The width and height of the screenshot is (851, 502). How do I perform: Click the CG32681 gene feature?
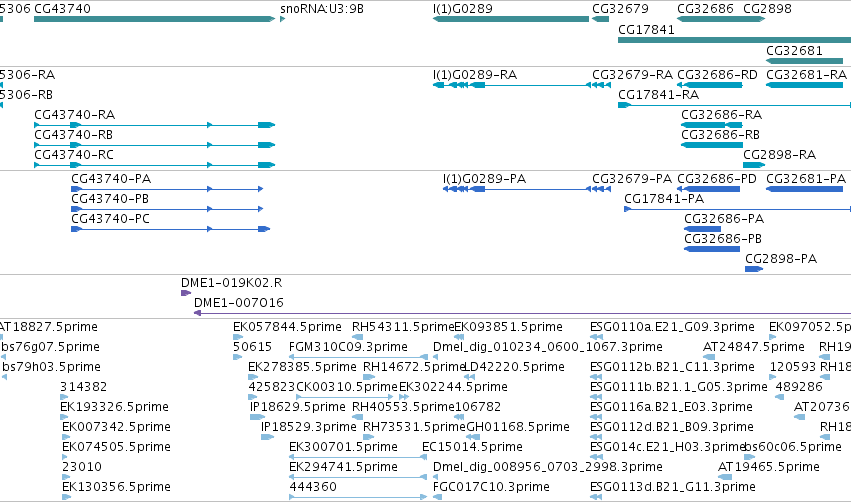click(x=804, y=61)
